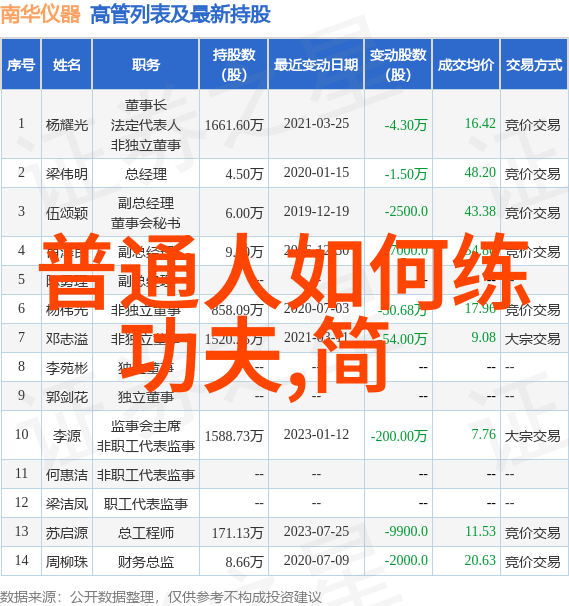Click the date 2023-01-12

click(x=316, y=434)
